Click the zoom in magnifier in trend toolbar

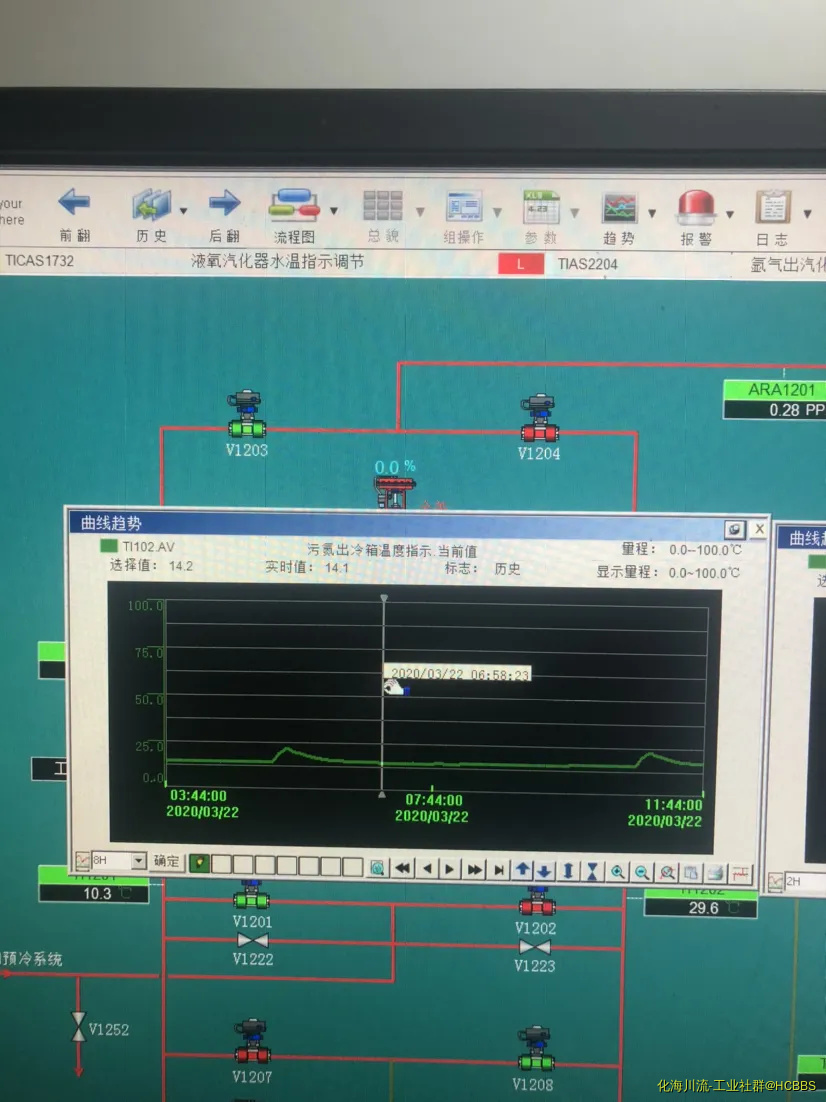pyautogui.click(x=618, y=870)
